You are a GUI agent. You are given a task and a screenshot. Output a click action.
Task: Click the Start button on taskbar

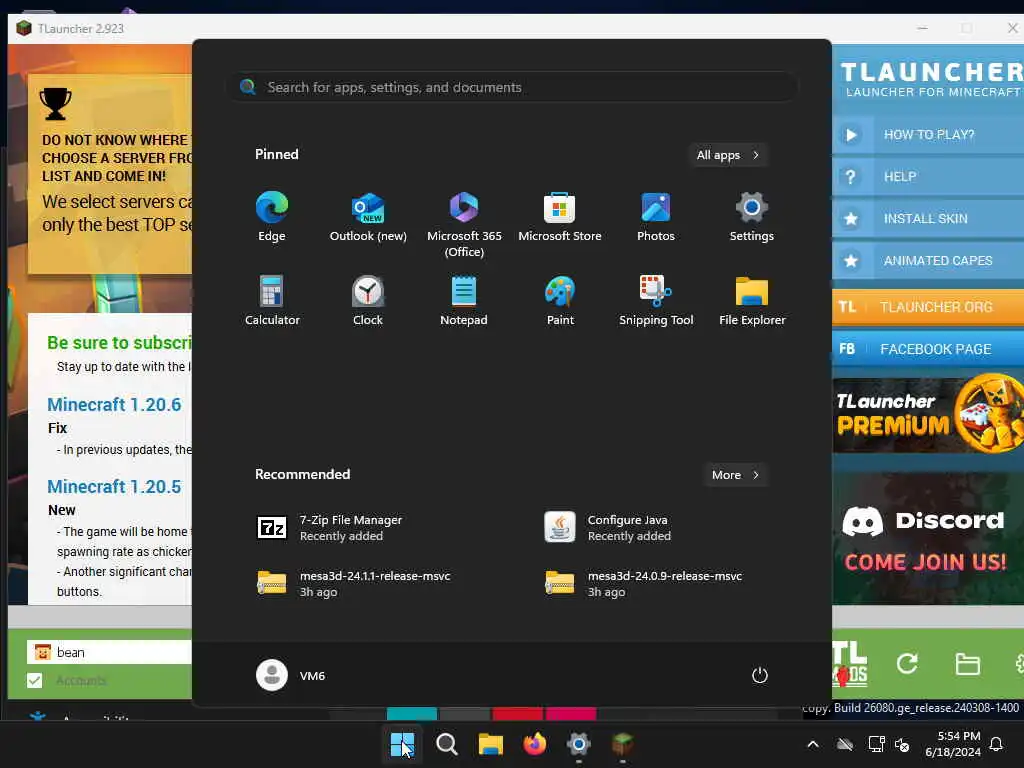coord(402,744)
